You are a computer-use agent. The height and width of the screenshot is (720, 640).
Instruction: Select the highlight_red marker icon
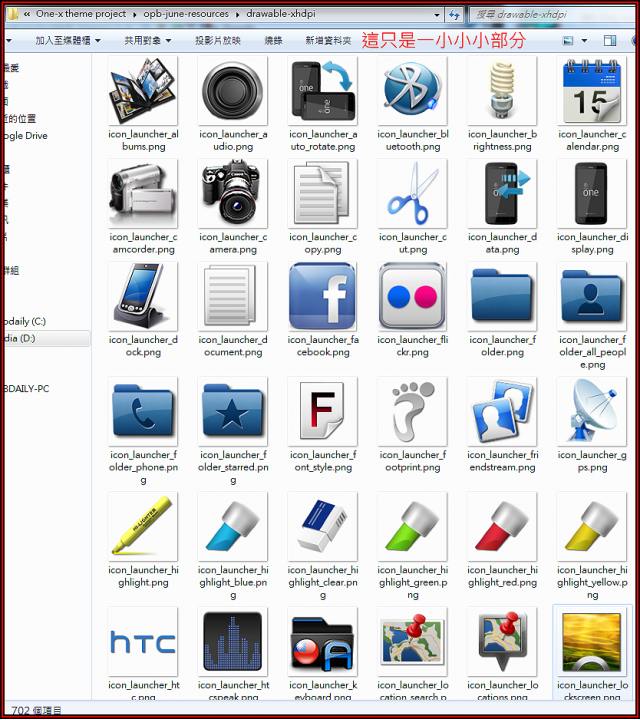tap(502, 527)
